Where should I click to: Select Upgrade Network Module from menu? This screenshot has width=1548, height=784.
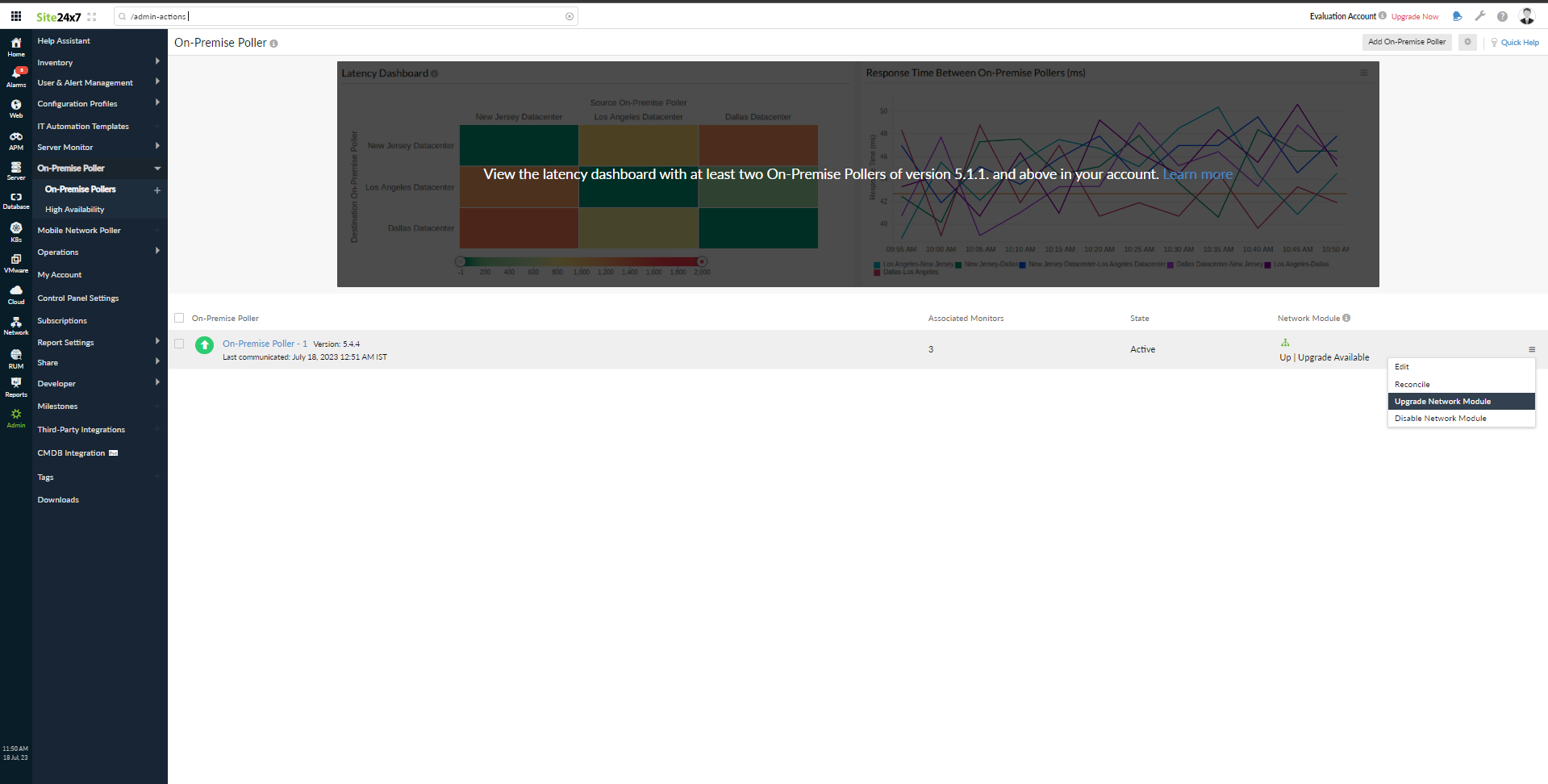coord(1442,401)
